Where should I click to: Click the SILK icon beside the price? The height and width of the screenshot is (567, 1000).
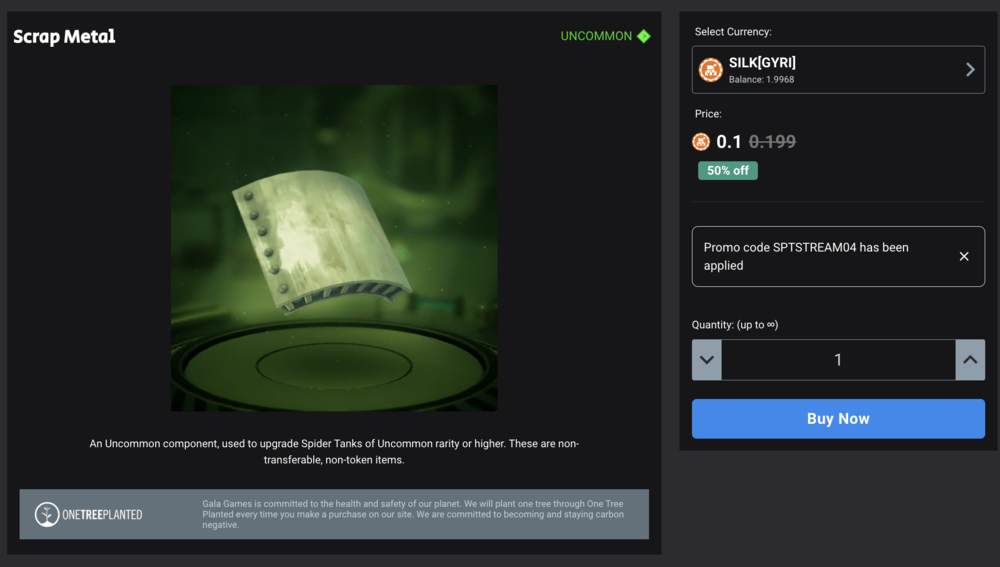click(x=701, y=142)
